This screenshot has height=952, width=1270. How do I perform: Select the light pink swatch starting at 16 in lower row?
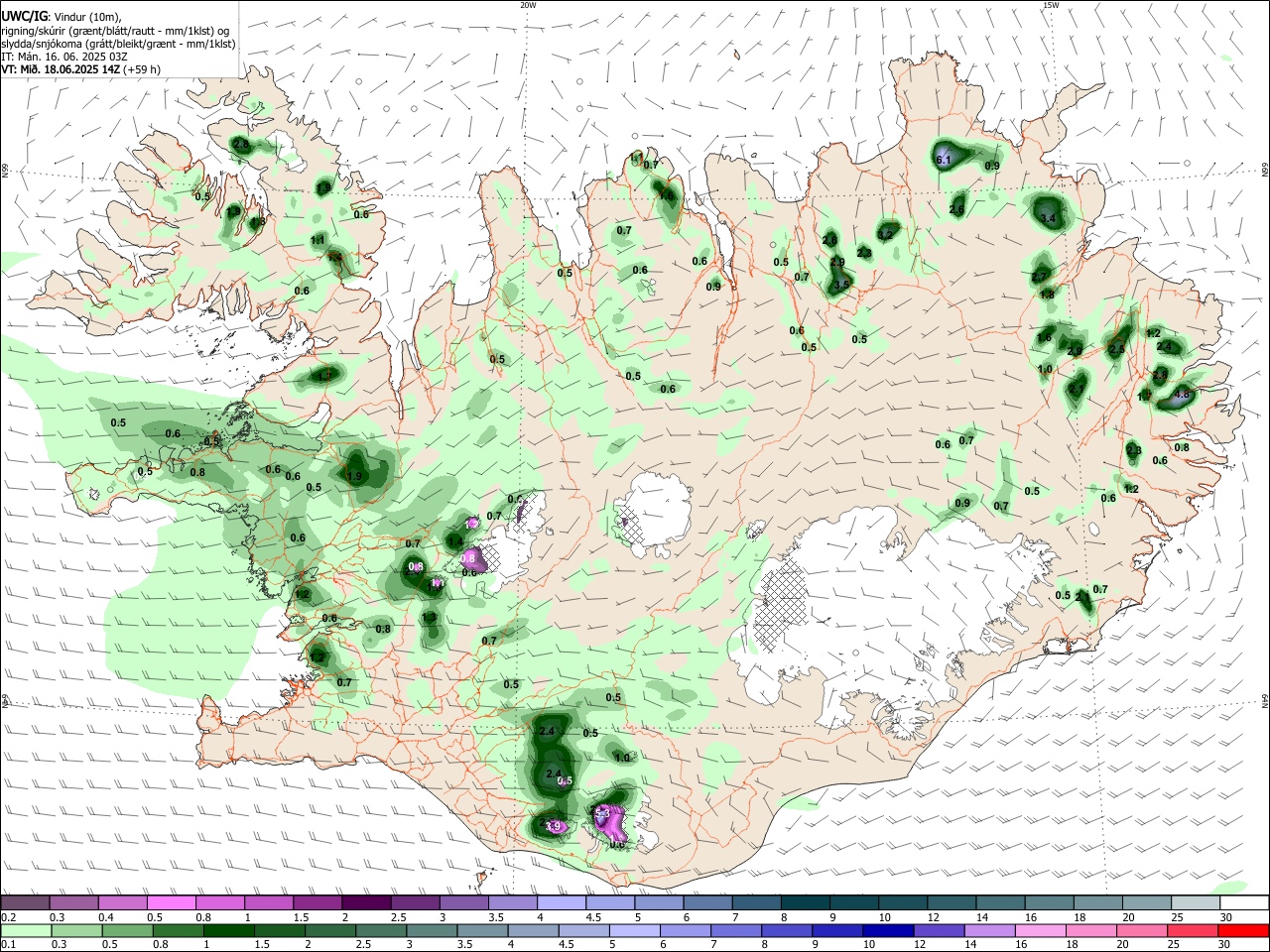point(1040,931)
